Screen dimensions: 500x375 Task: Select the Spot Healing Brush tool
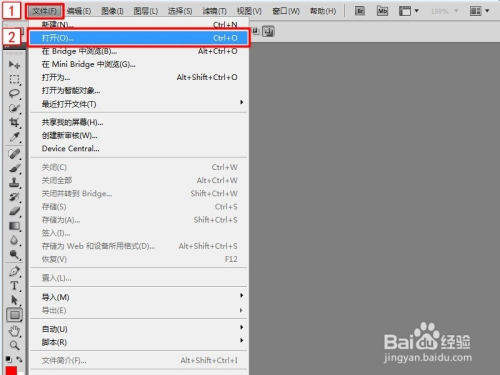click(14, 154)
